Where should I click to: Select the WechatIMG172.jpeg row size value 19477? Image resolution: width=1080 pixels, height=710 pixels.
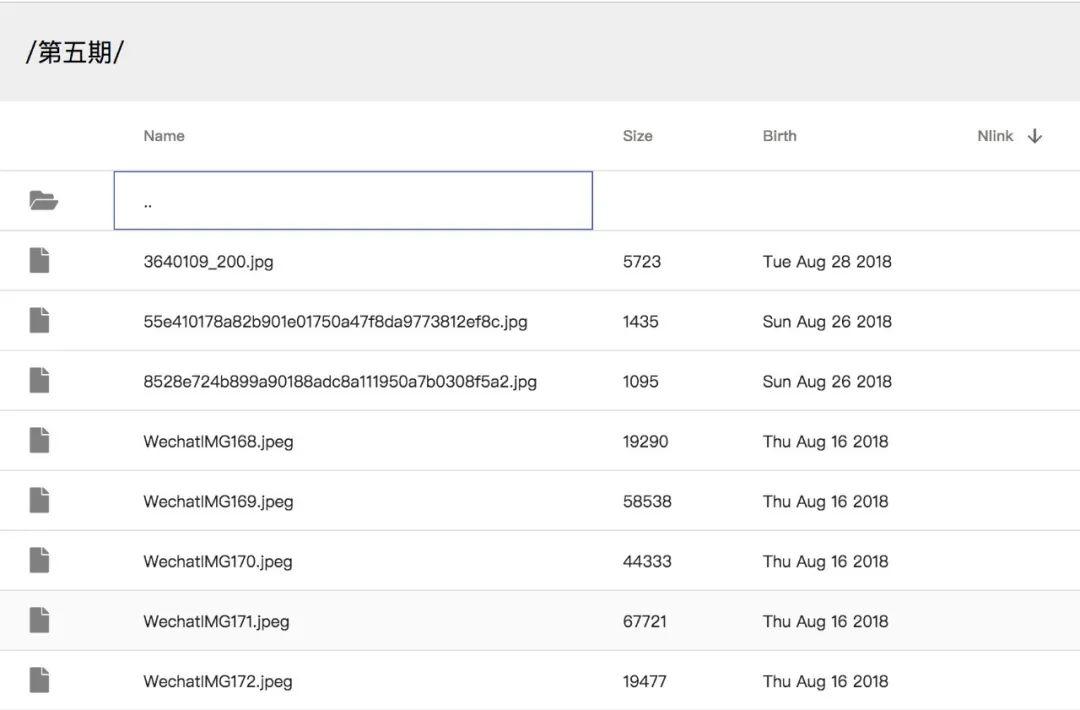(644, 682)
